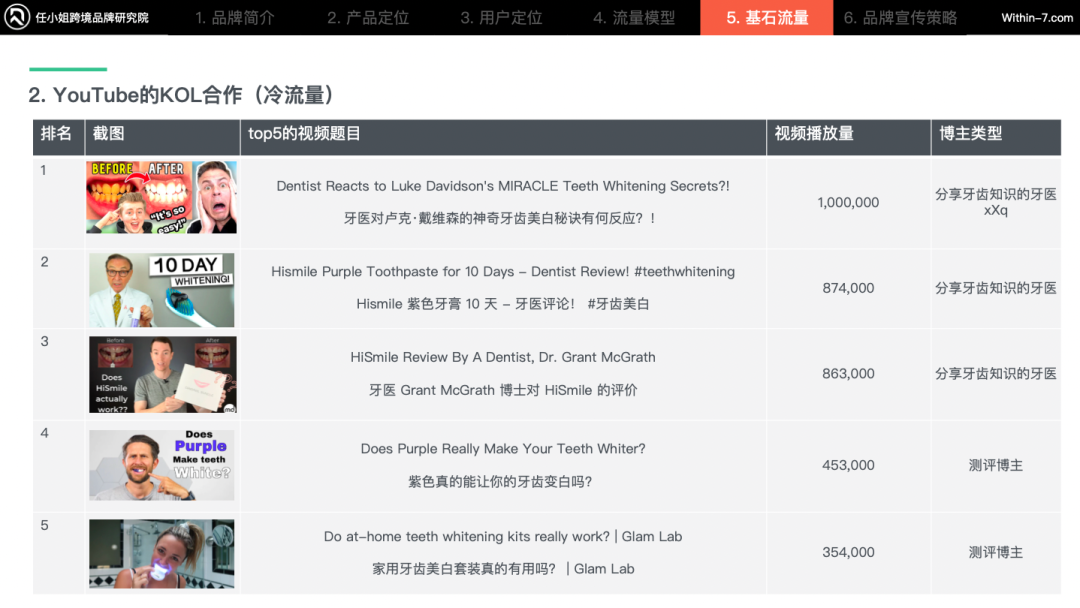Open the 1. 品牌简介 tab
Viewport: 1080px width, 608px height.
click(235, 18)
